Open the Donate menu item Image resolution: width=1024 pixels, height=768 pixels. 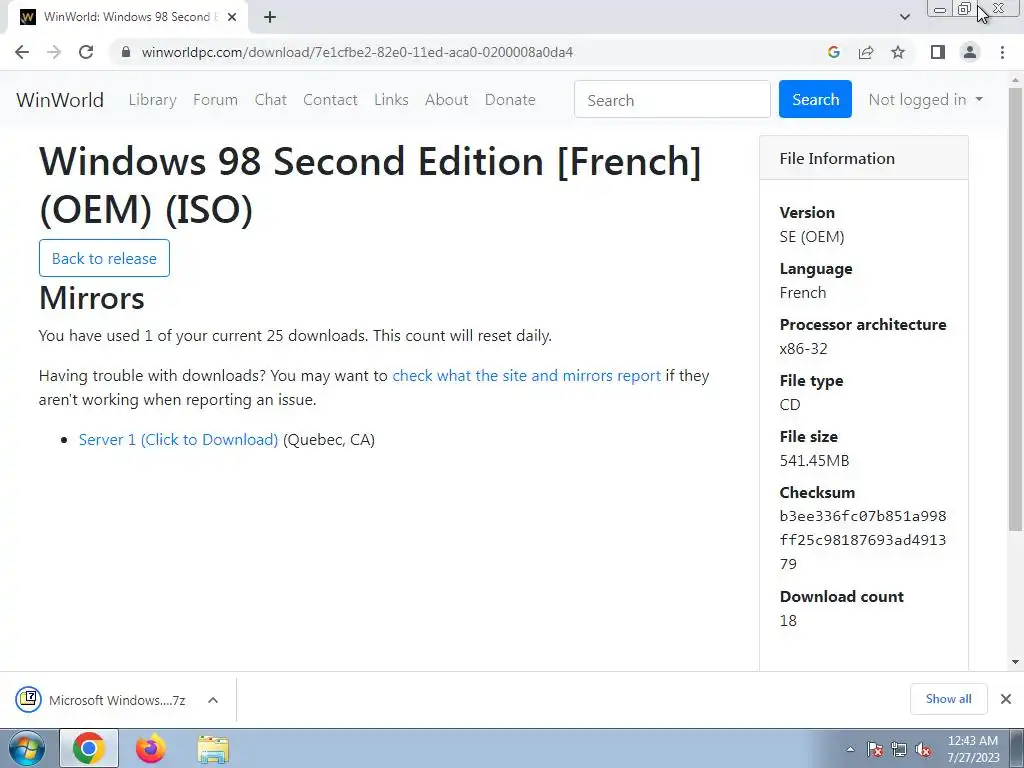[x=510, y=100]
